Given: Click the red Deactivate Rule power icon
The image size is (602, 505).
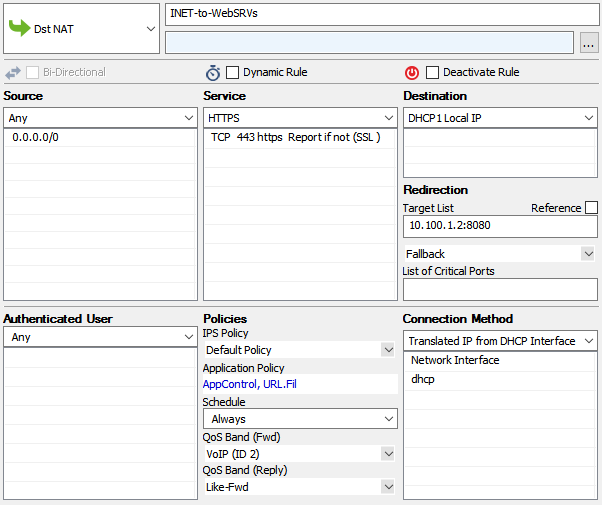Looking at the screenshot, I should pyautogui.click(x=412, y=72).
